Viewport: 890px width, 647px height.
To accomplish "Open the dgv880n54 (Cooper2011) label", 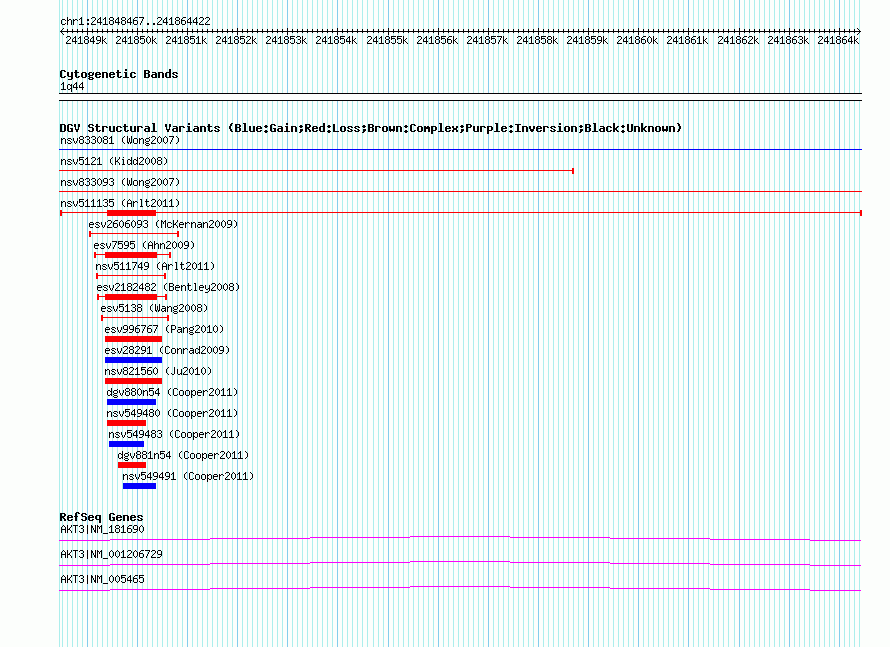I will 172,392.
